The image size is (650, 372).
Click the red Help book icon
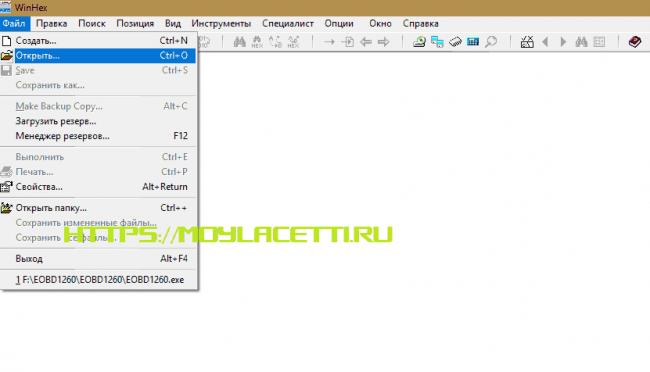pyautogui.click(x=635, y=41)
